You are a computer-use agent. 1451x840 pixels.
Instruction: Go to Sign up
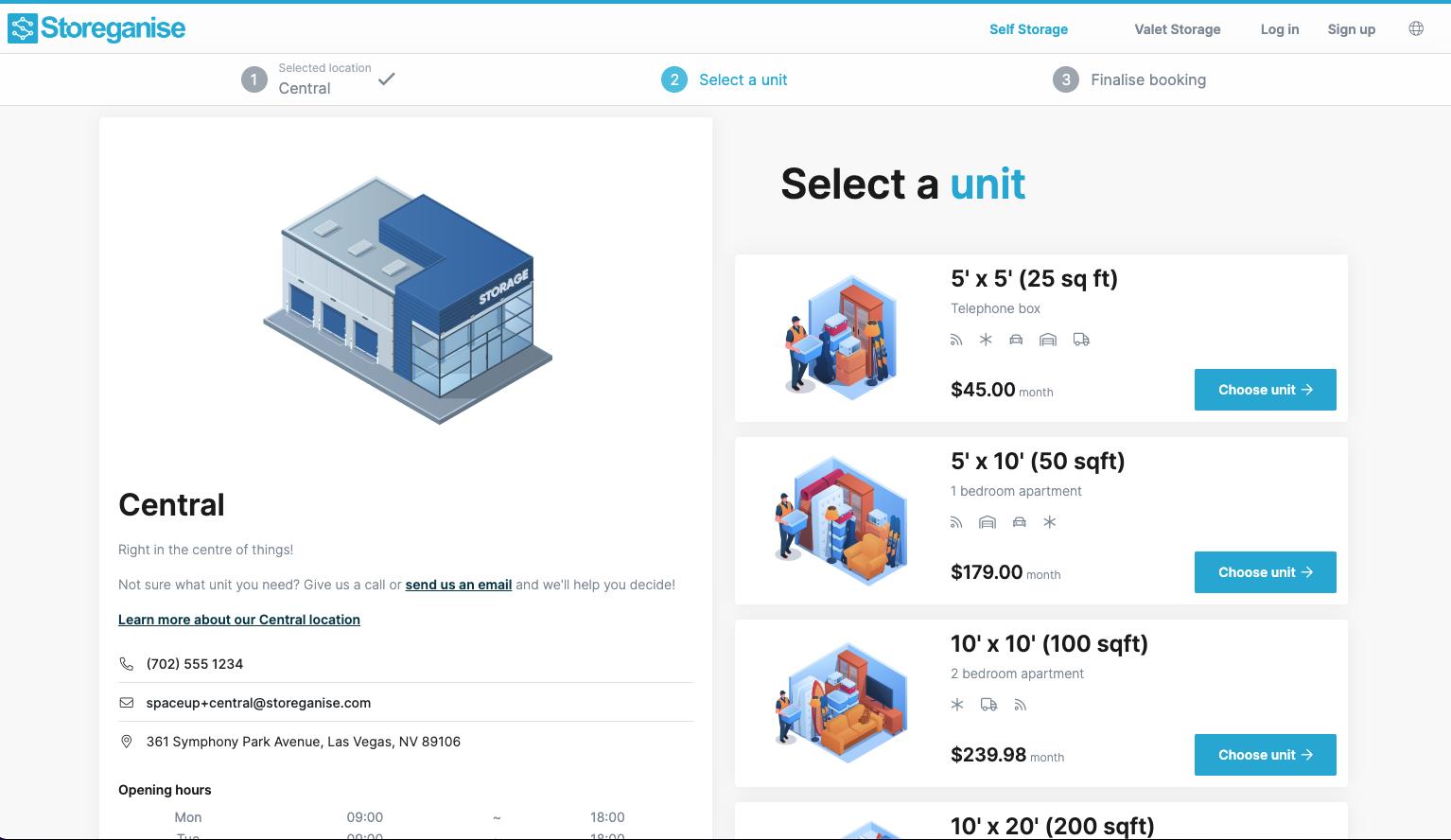click(x=1351, y=29)
